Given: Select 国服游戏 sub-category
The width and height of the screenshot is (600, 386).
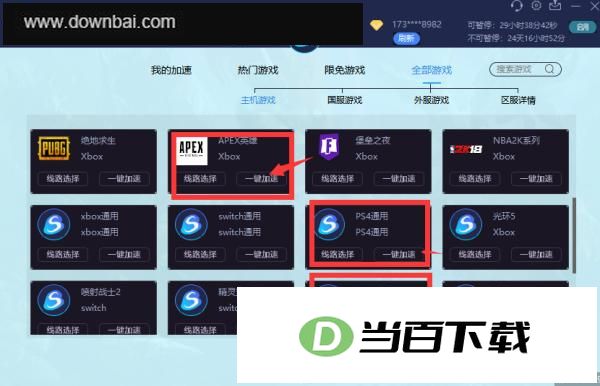Looking at the screenshot, I should (345, 100).
